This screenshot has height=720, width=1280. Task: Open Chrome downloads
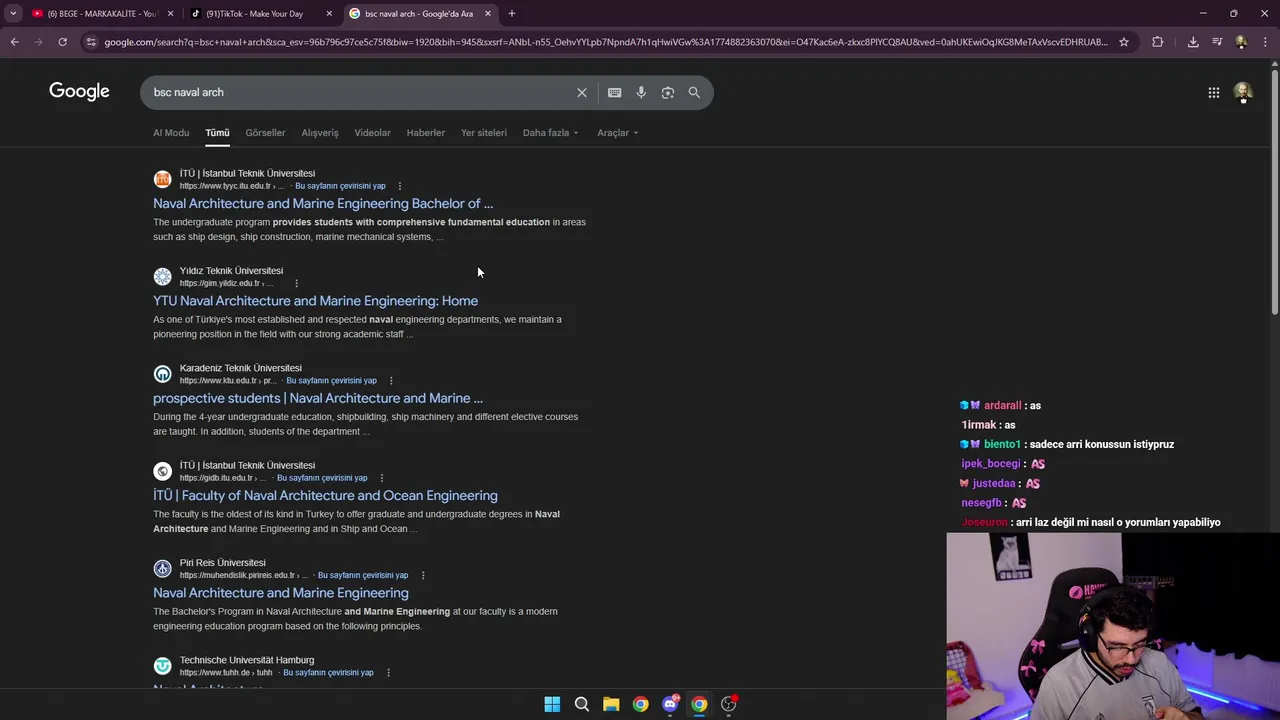tap(1193, 42)
